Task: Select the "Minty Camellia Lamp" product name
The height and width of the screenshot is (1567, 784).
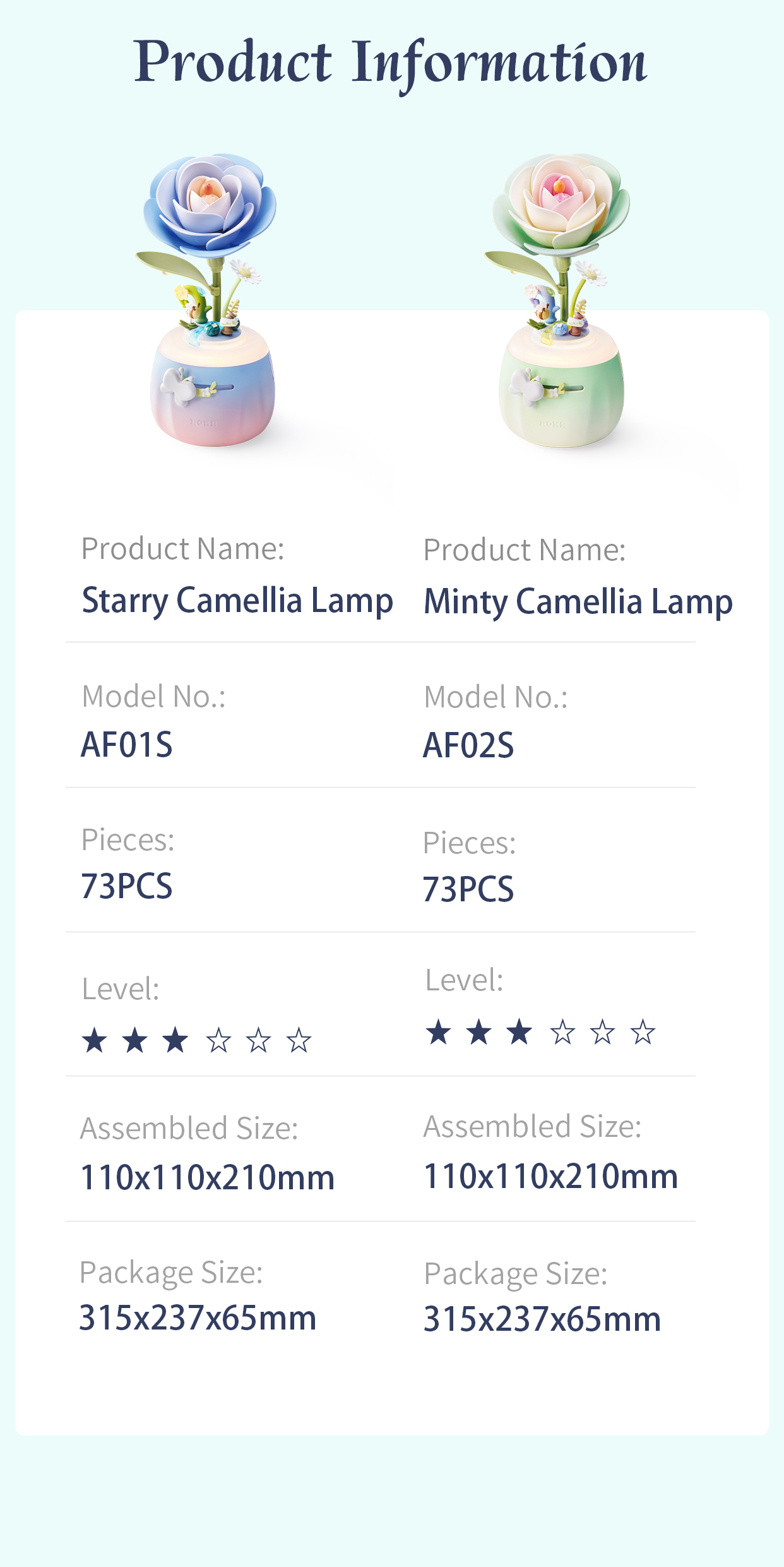Action: 578,601
